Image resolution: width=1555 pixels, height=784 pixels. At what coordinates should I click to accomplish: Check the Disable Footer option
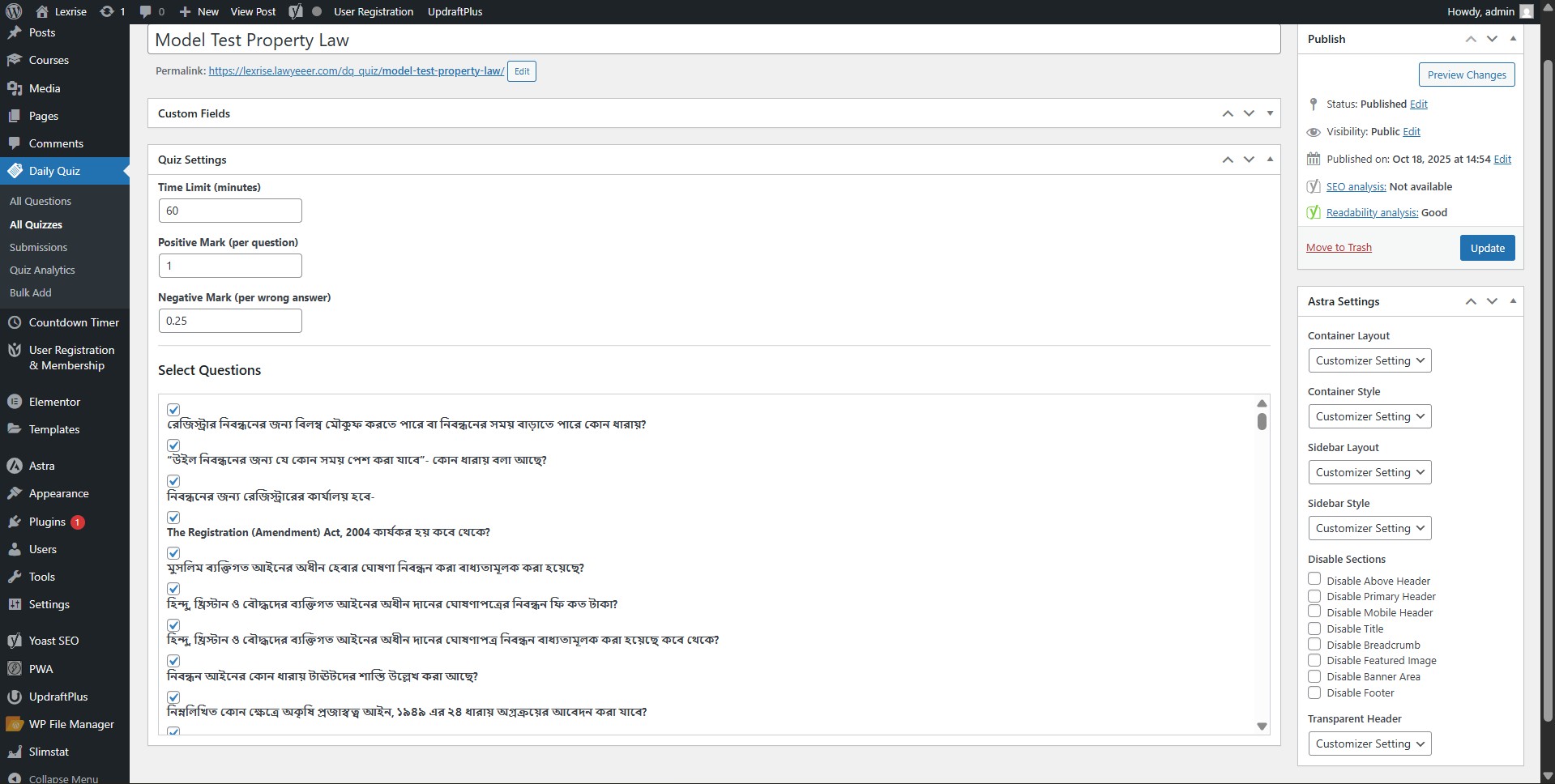1314,692
